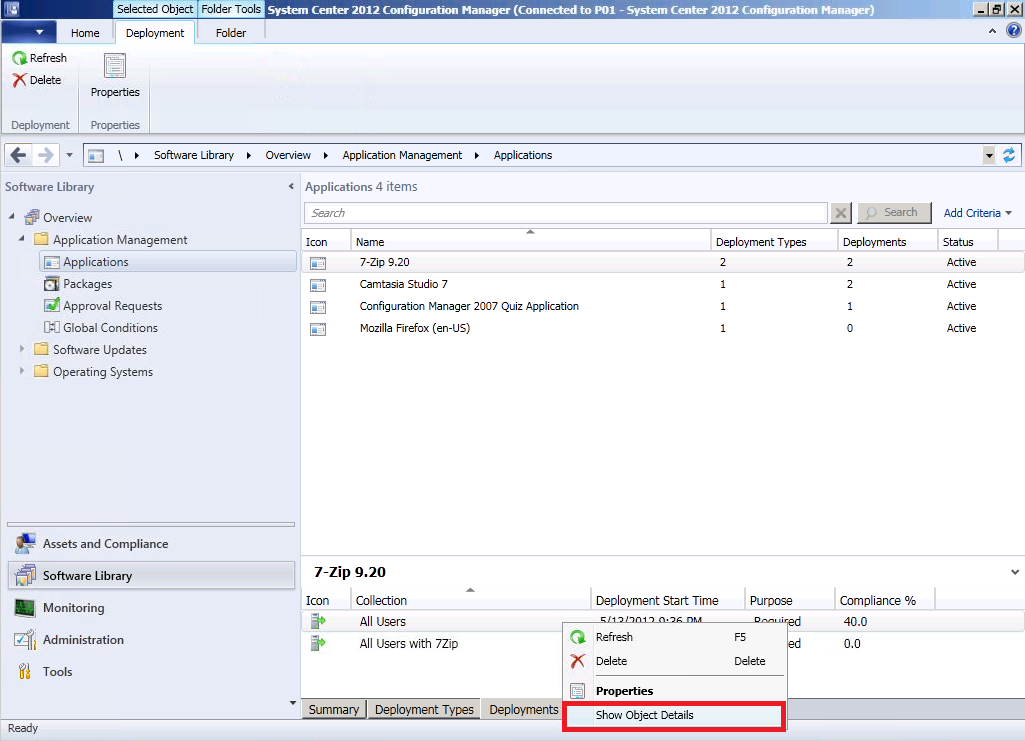The image size is (1025, 741).
Task: Select Applications node in the tree
Action: click(168, 262)
